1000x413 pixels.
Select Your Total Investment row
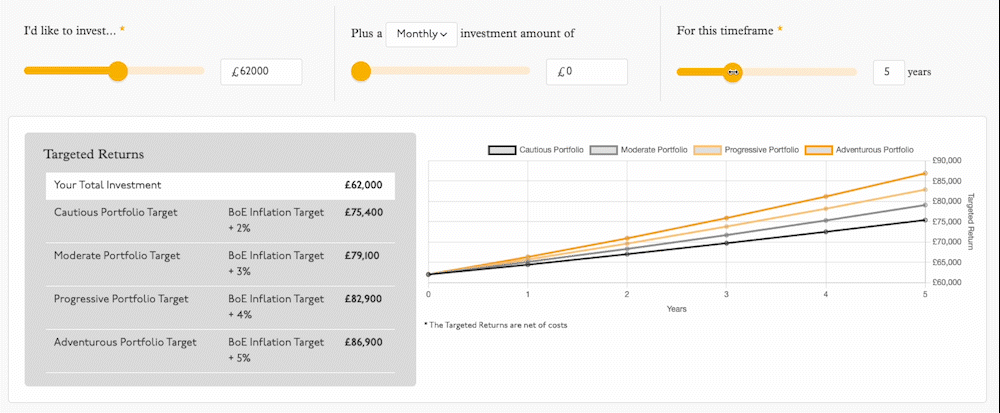point(220,185)
